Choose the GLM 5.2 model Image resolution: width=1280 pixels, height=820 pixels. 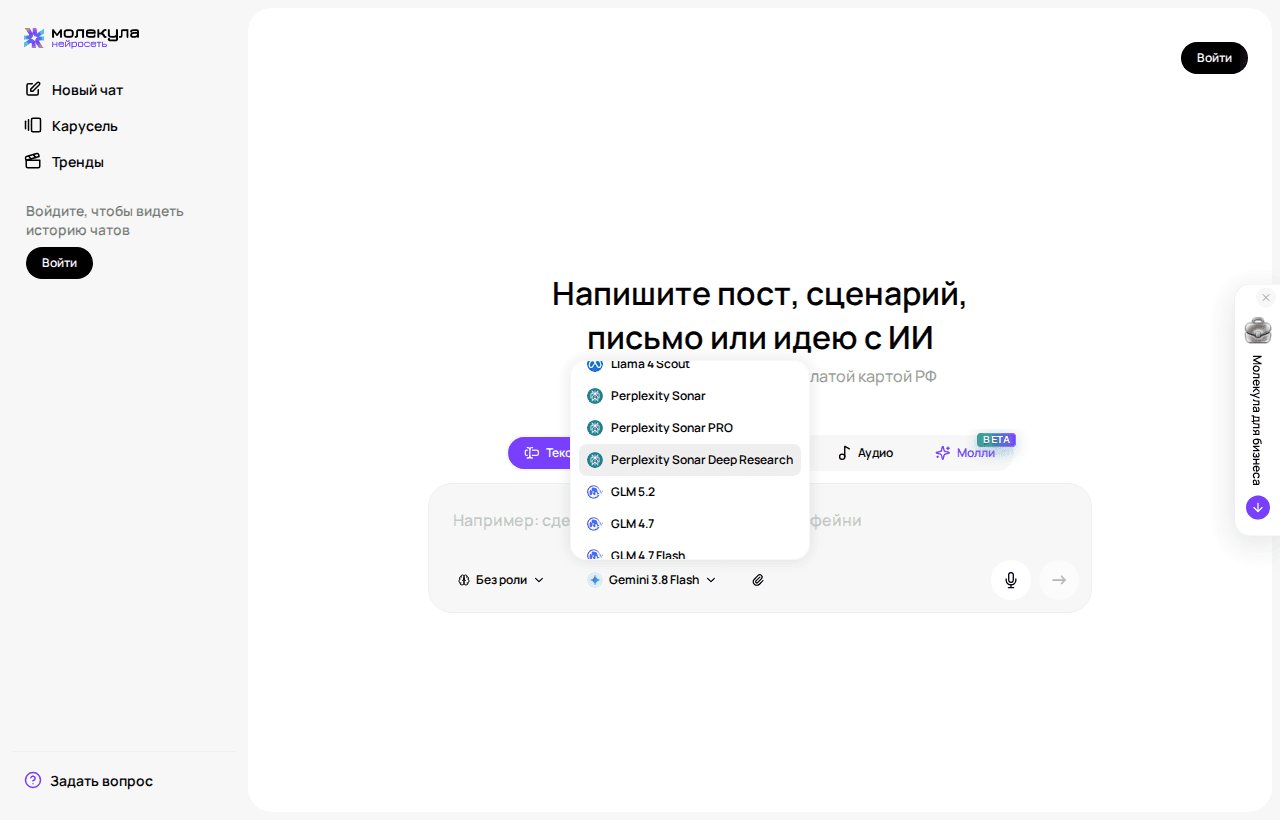pyautogui.click(x=690, y=492)
